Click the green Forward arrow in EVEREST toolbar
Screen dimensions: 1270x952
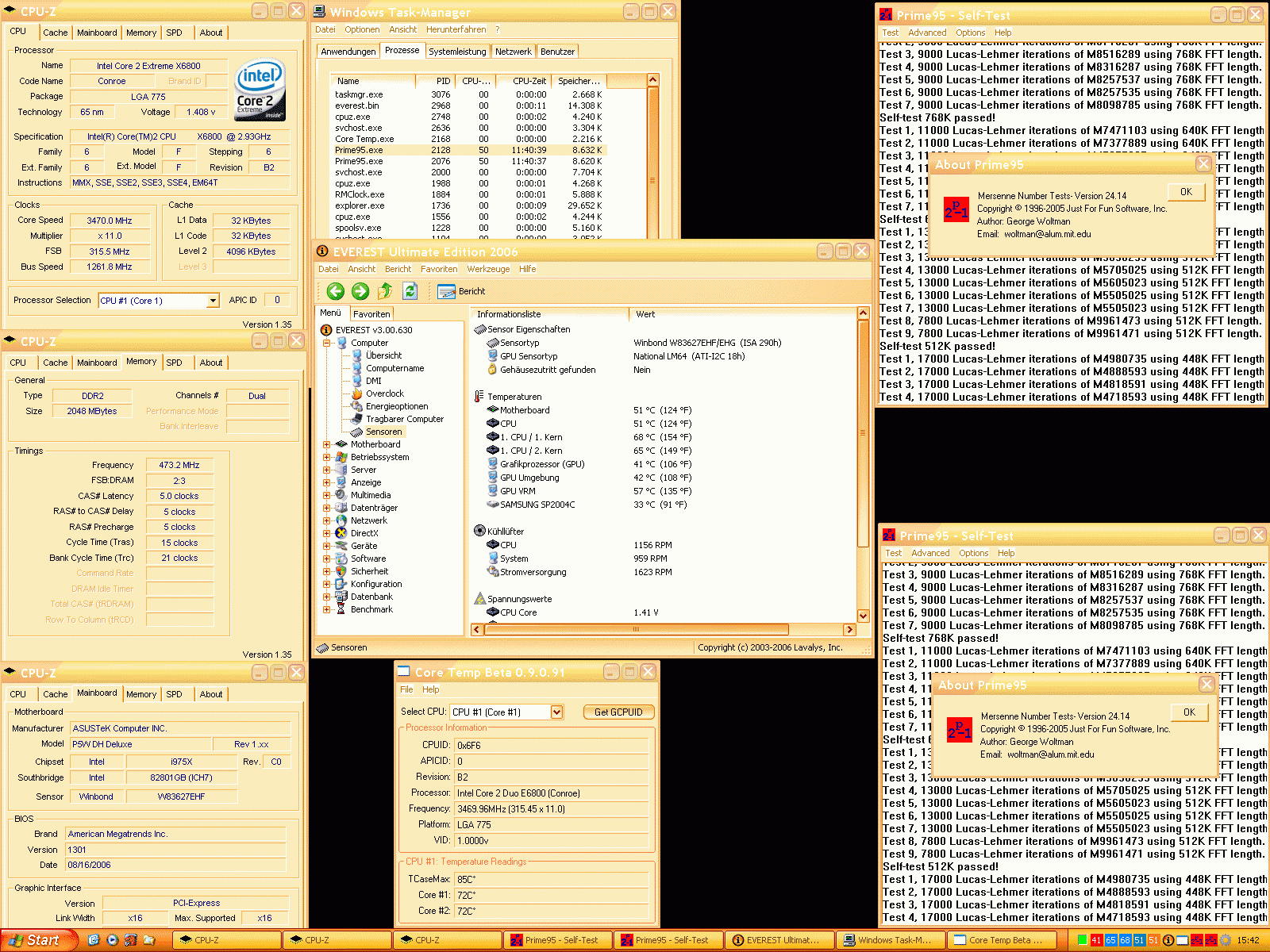pyautogui.click(x=360, y=291)
